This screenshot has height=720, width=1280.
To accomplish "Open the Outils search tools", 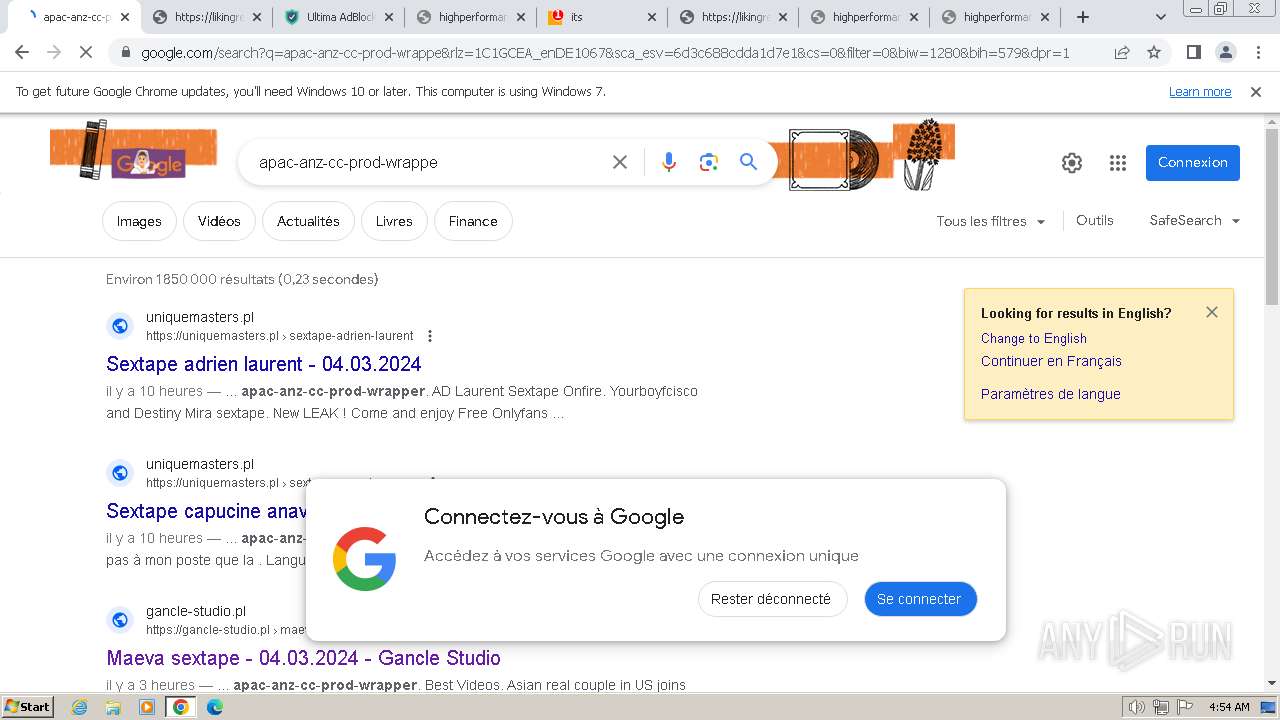I will 1095,221.
